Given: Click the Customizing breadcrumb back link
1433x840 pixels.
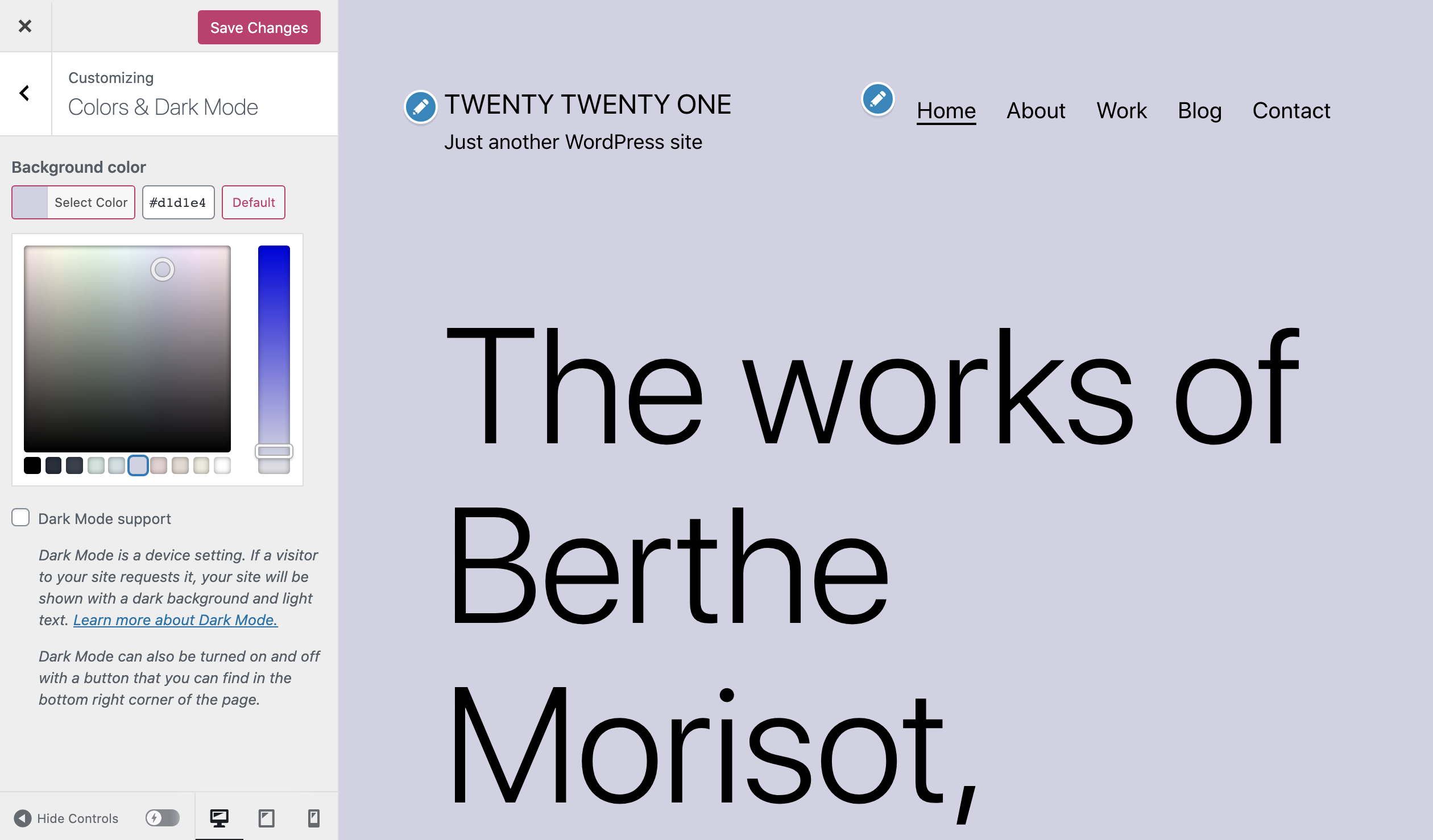Looking at the screenshot, I should [x=24, y=92].
